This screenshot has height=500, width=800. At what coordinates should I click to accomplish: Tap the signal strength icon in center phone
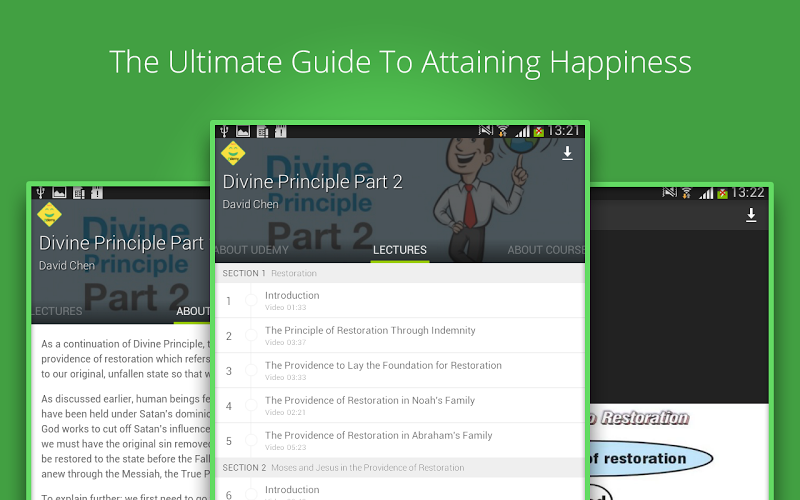click(x=522, y=132)
